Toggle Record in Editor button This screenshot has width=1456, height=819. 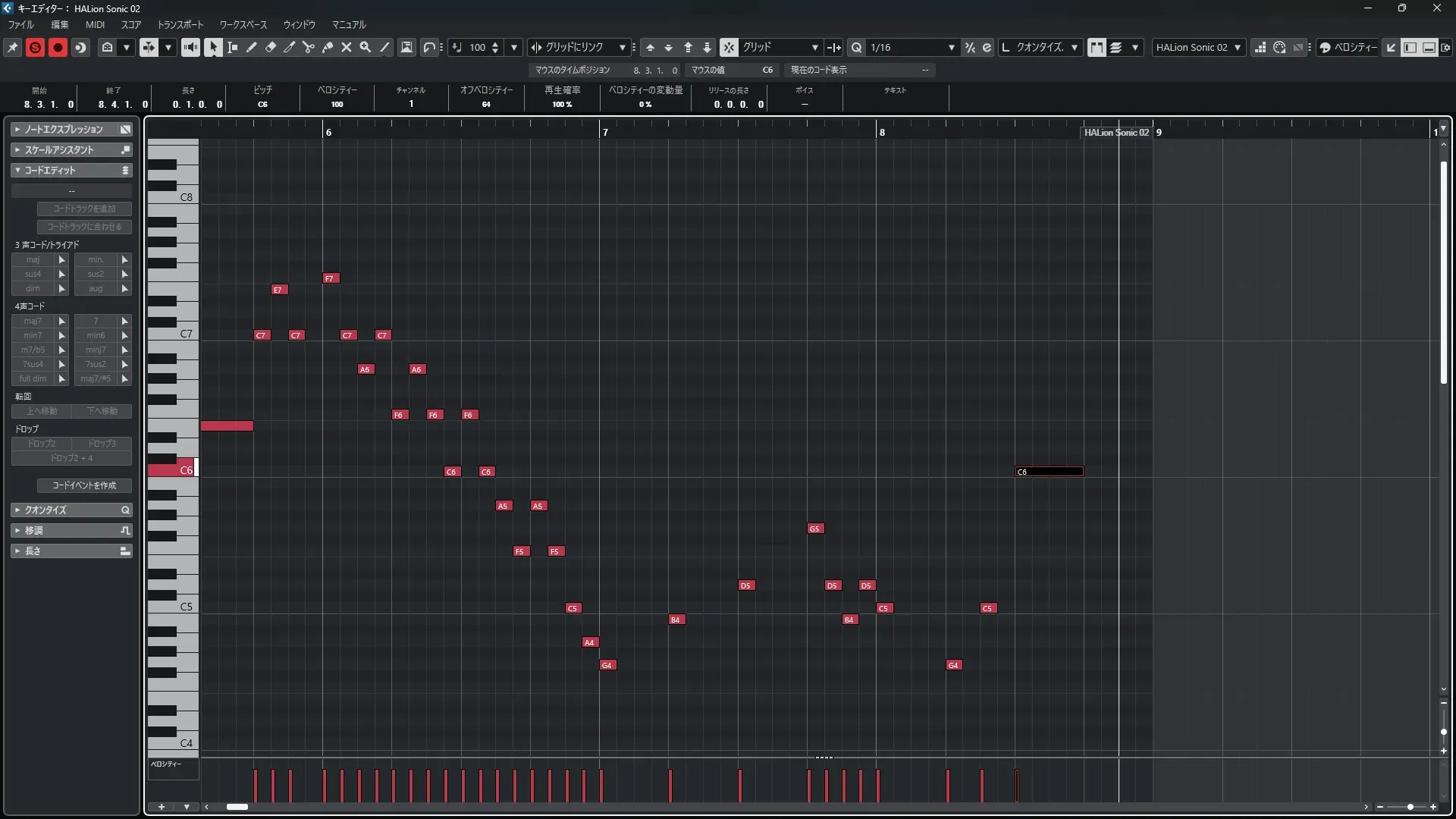click(x=58, y=47)
